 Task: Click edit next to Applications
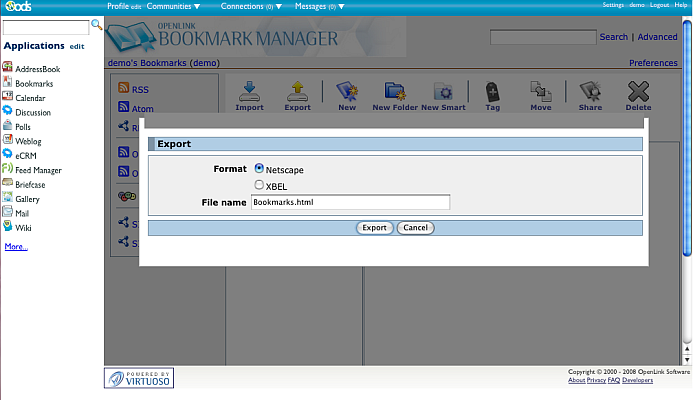(x=77, y=46)
